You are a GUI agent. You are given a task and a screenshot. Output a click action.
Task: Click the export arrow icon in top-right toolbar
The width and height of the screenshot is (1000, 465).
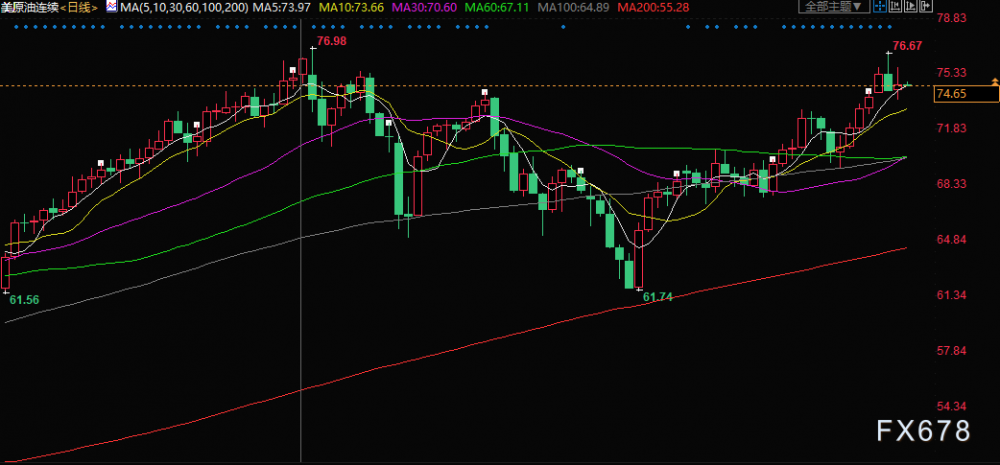(x=926, y=6)
